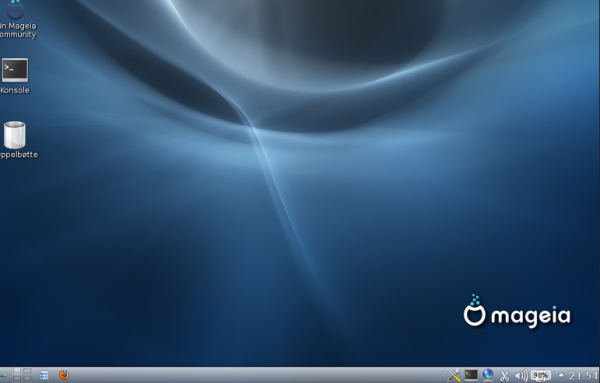
Task: Switch to top-right virtual desktop in pager
Action: pyautogui.click(x=27, y=371)
